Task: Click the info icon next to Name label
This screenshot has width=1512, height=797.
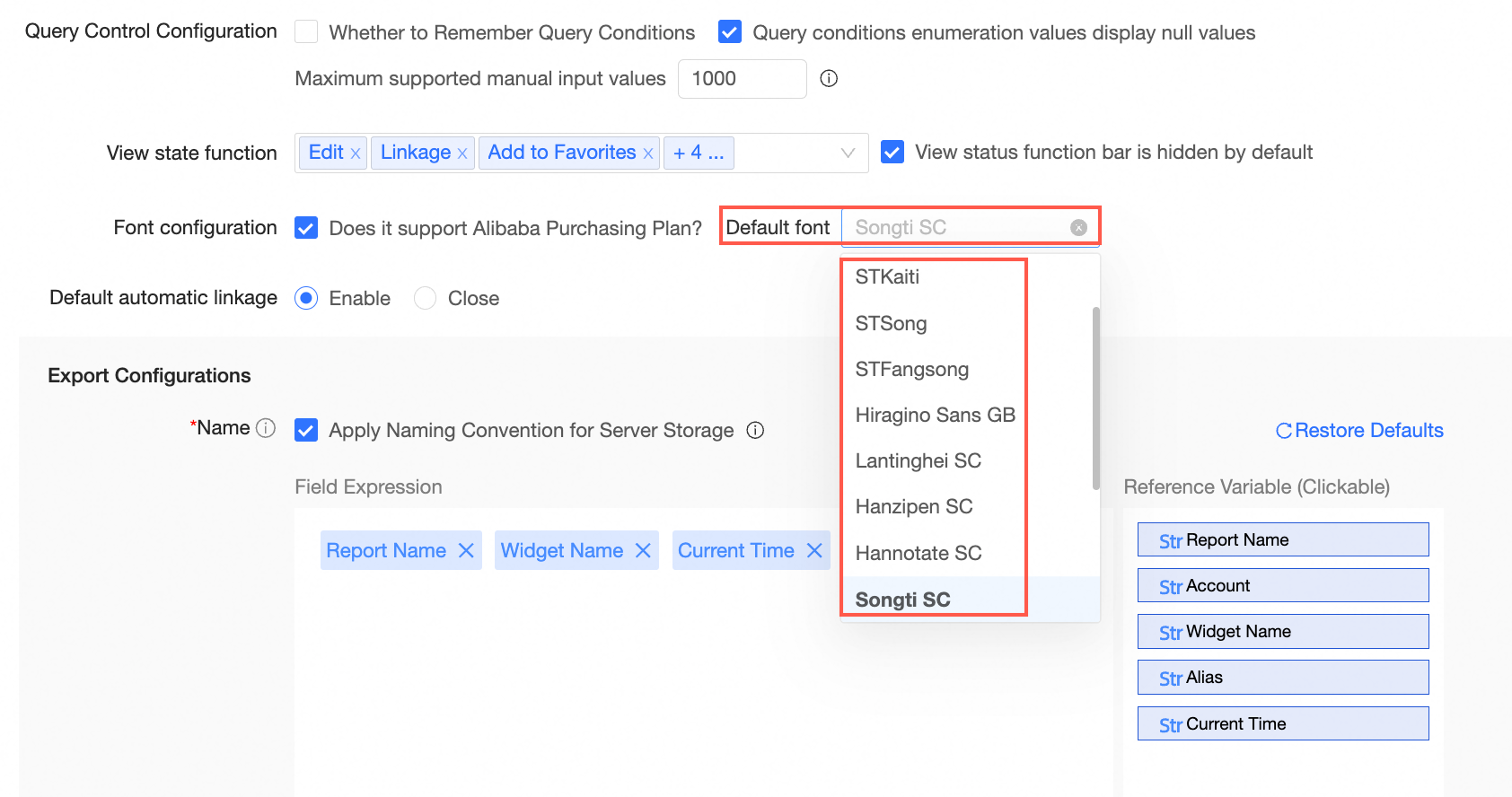Action: (266, 428)
